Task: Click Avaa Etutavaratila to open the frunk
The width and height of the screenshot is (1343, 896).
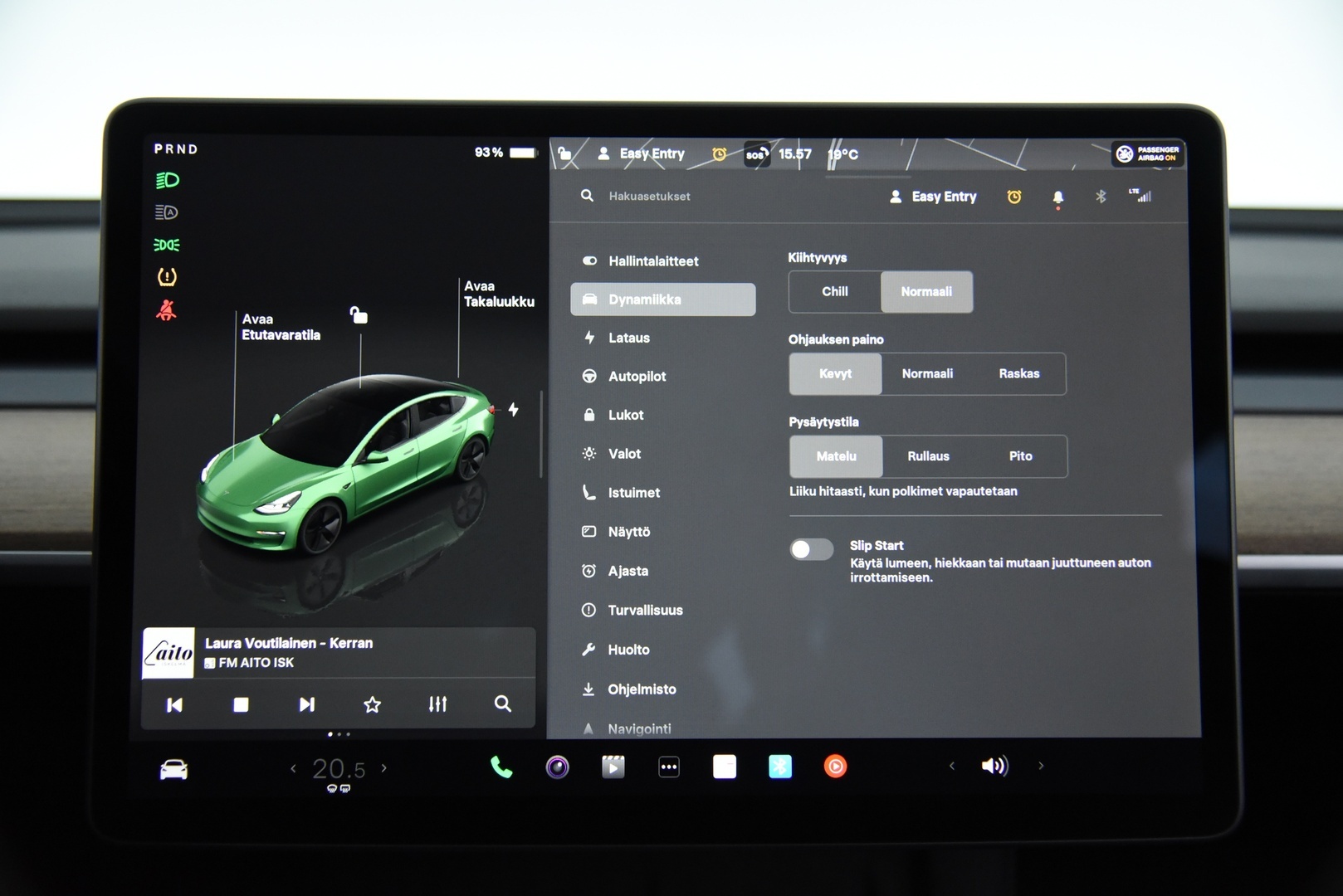Action: [280, 326]
